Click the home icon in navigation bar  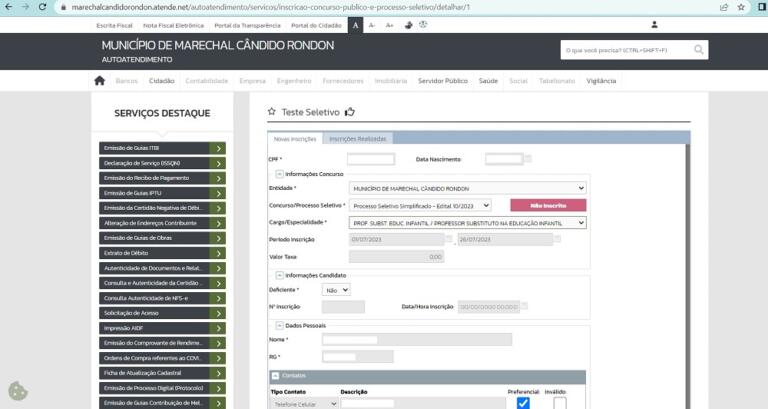99,80
